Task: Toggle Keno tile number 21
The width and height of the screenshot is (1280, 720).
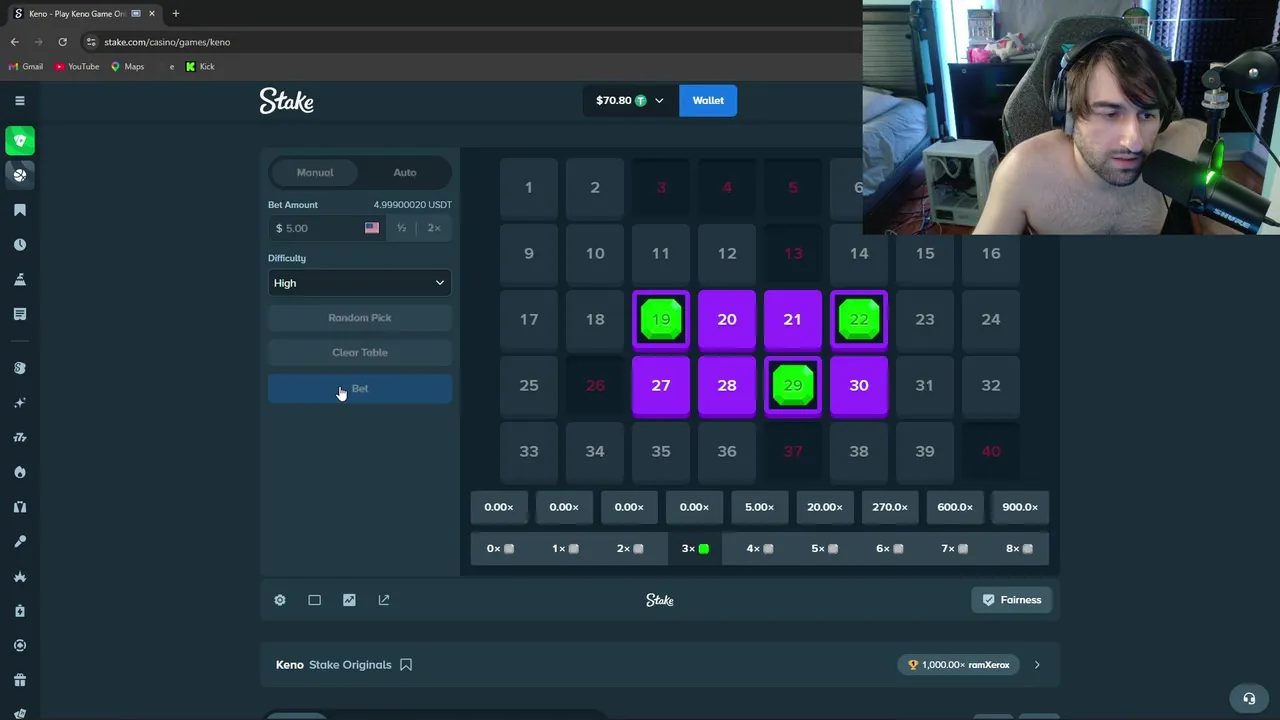Action: 793,320
